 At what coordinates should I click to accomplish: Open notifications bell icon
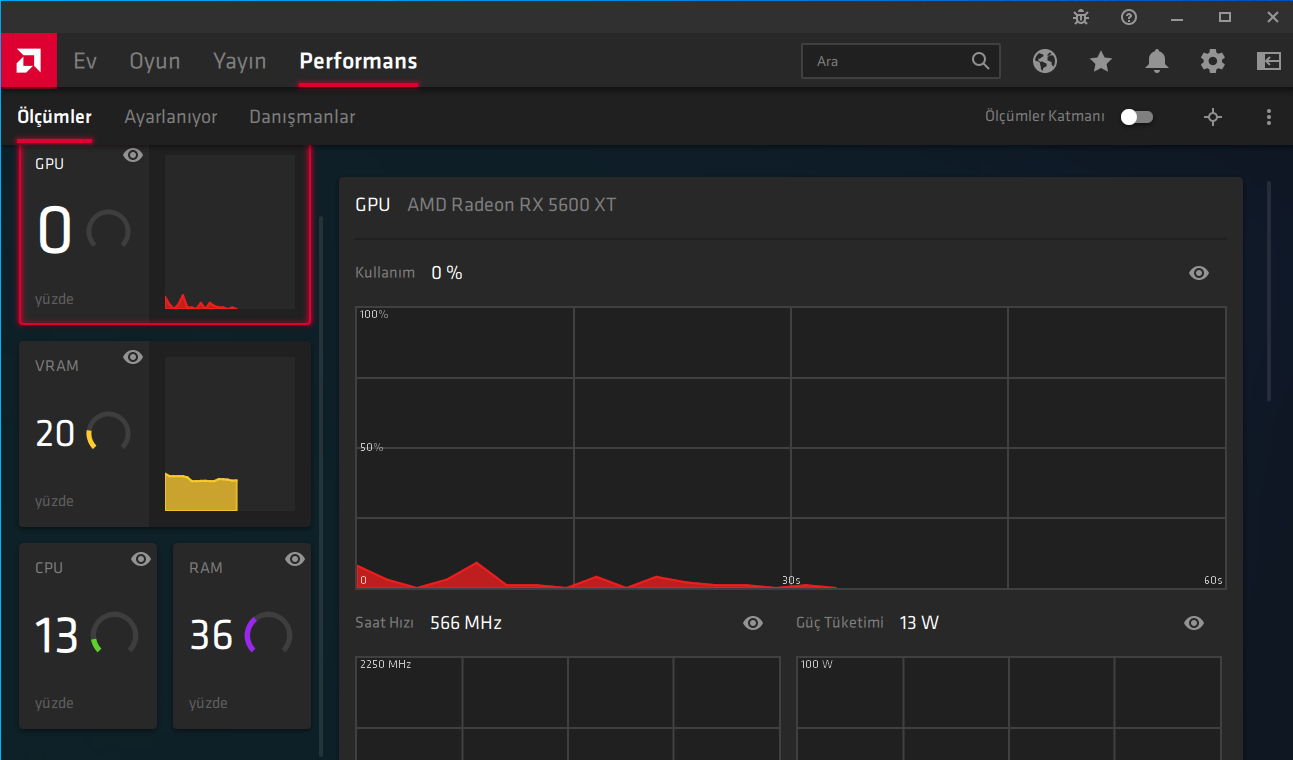1157,61
